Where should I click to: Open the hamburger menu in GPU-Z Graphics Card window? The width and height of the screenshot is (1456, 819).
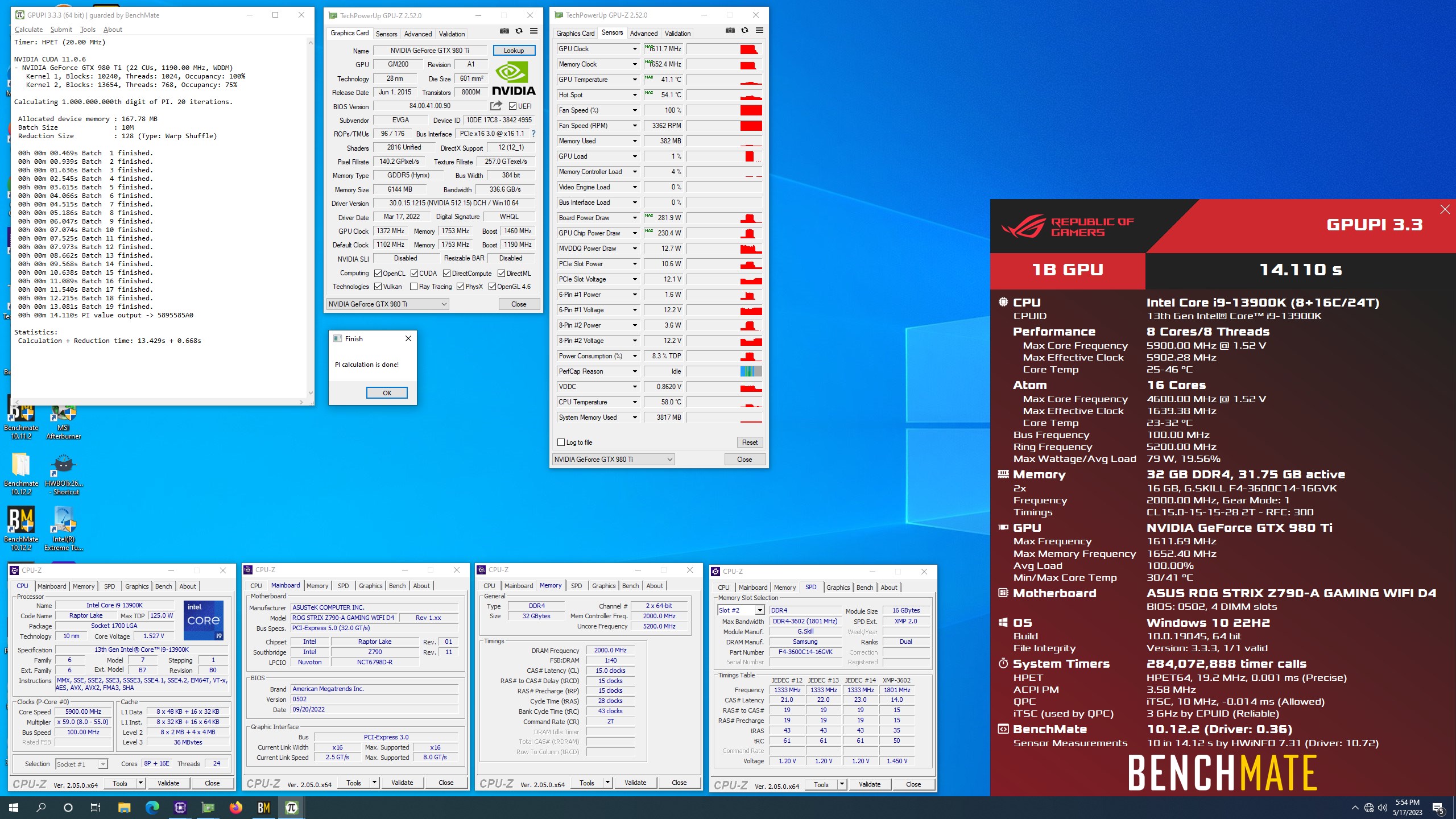coord(533,31)
